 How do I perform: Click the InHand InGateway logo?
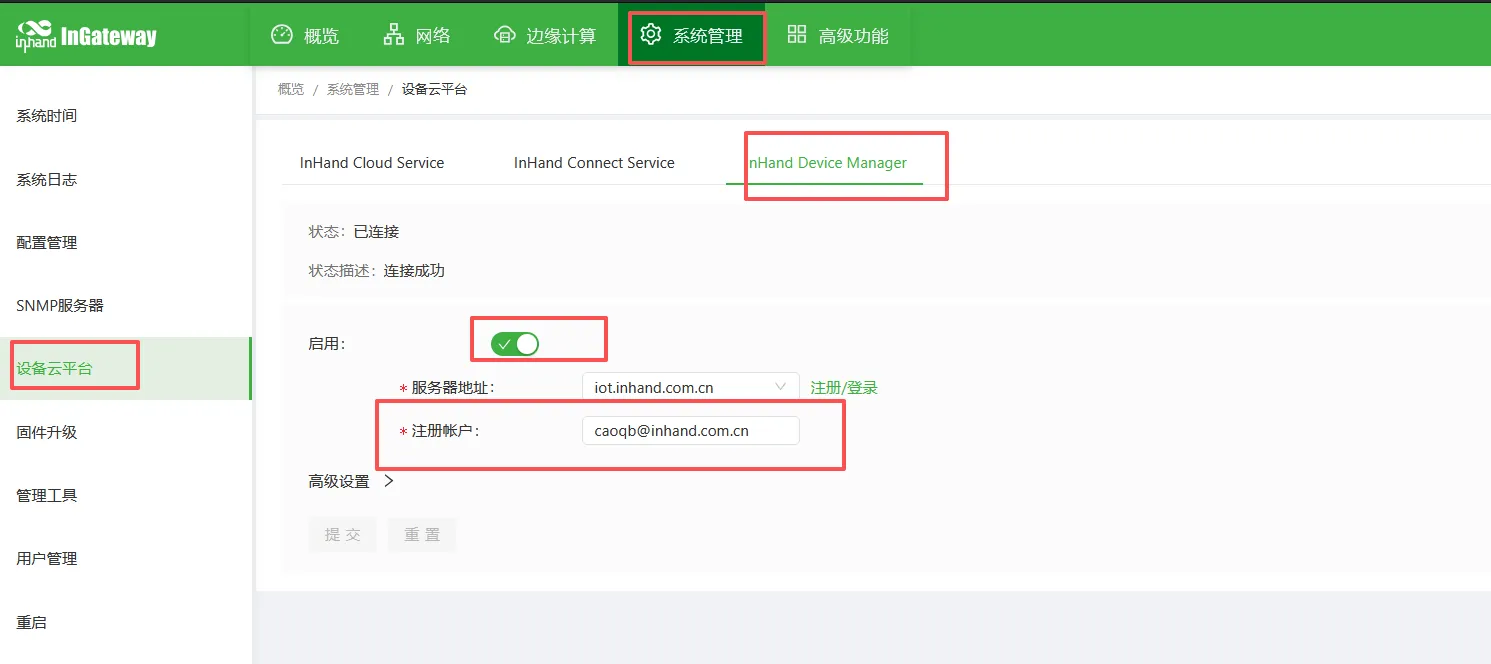tap(86, 36)
